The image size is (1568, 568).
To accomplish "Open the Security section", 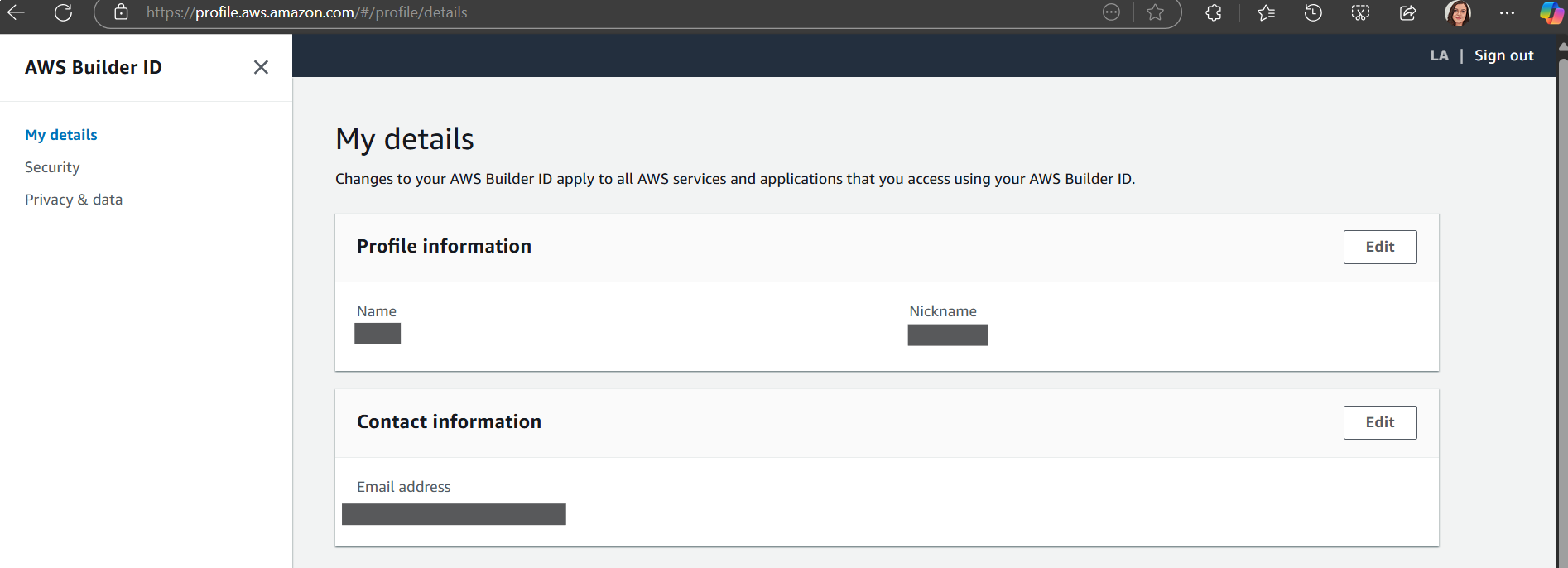I will tap(52, 167).
